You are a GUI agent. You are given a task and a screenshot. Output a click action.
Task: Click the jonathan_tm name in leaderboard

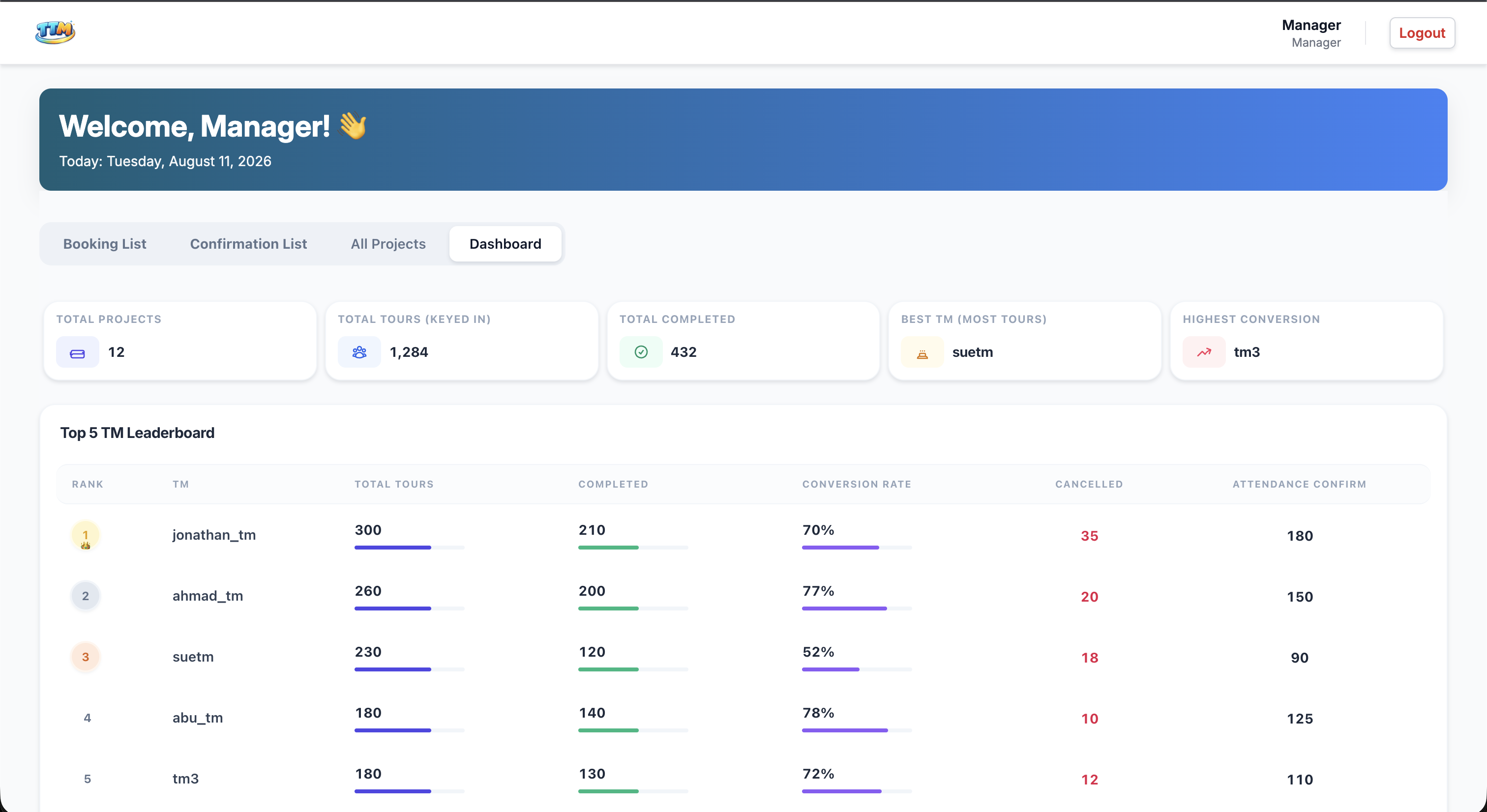pos(214,535)
